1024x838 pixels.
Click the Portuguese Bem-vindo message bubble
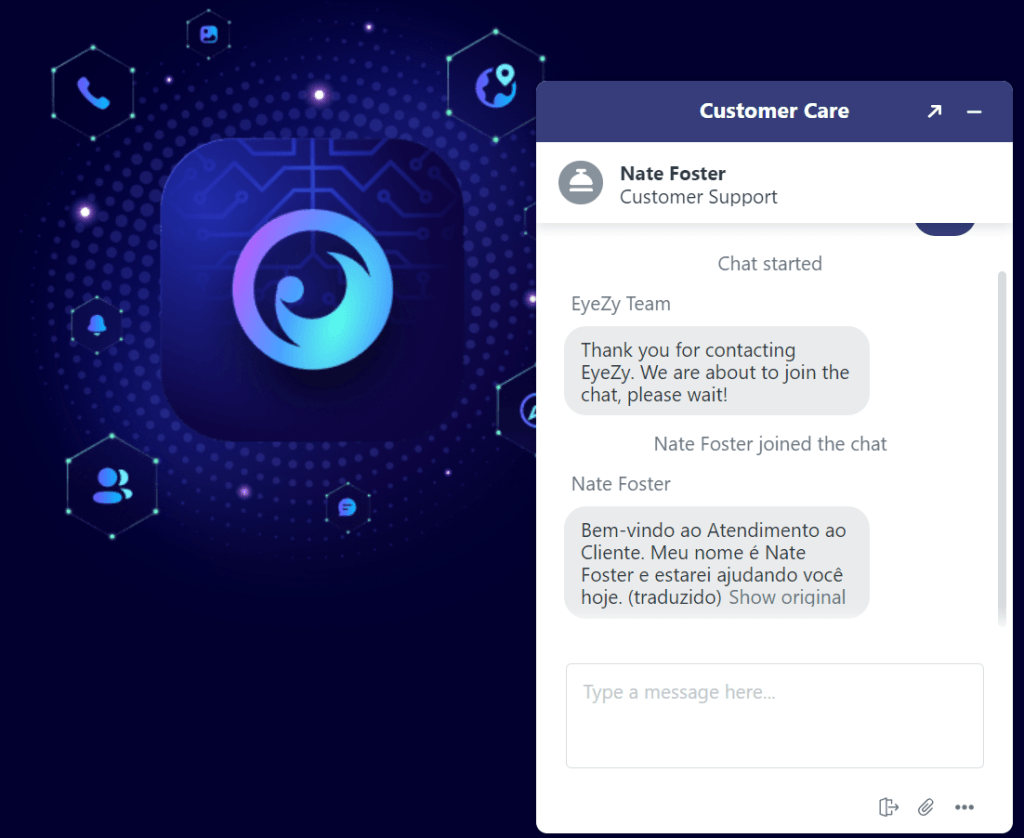click(716, 562)
